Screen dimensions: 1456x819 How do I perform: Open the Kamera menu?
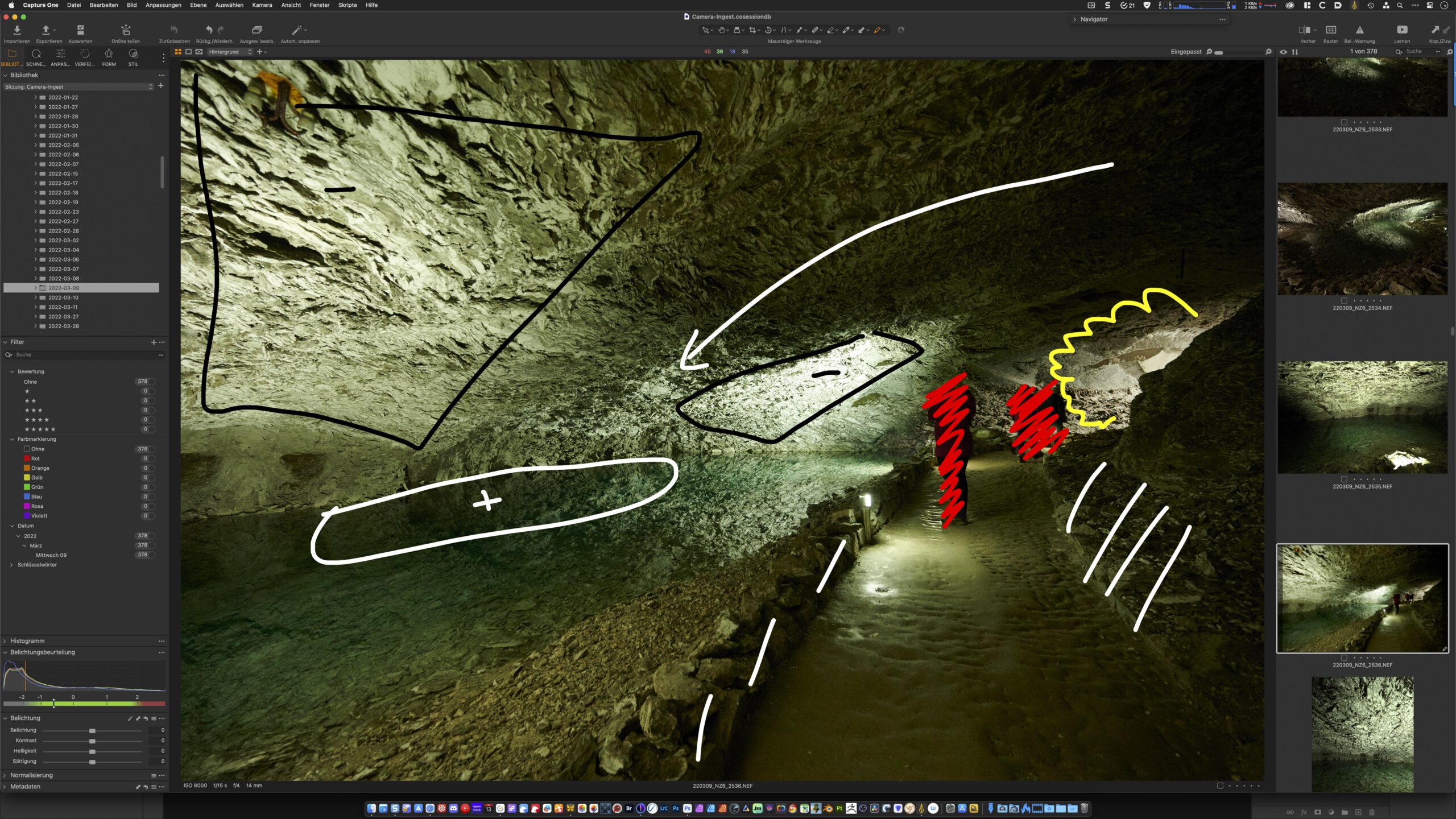[x=262, y=5]
